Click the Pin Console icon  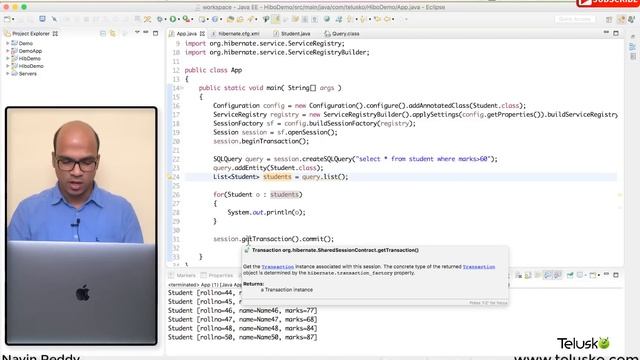coord(570,276)
